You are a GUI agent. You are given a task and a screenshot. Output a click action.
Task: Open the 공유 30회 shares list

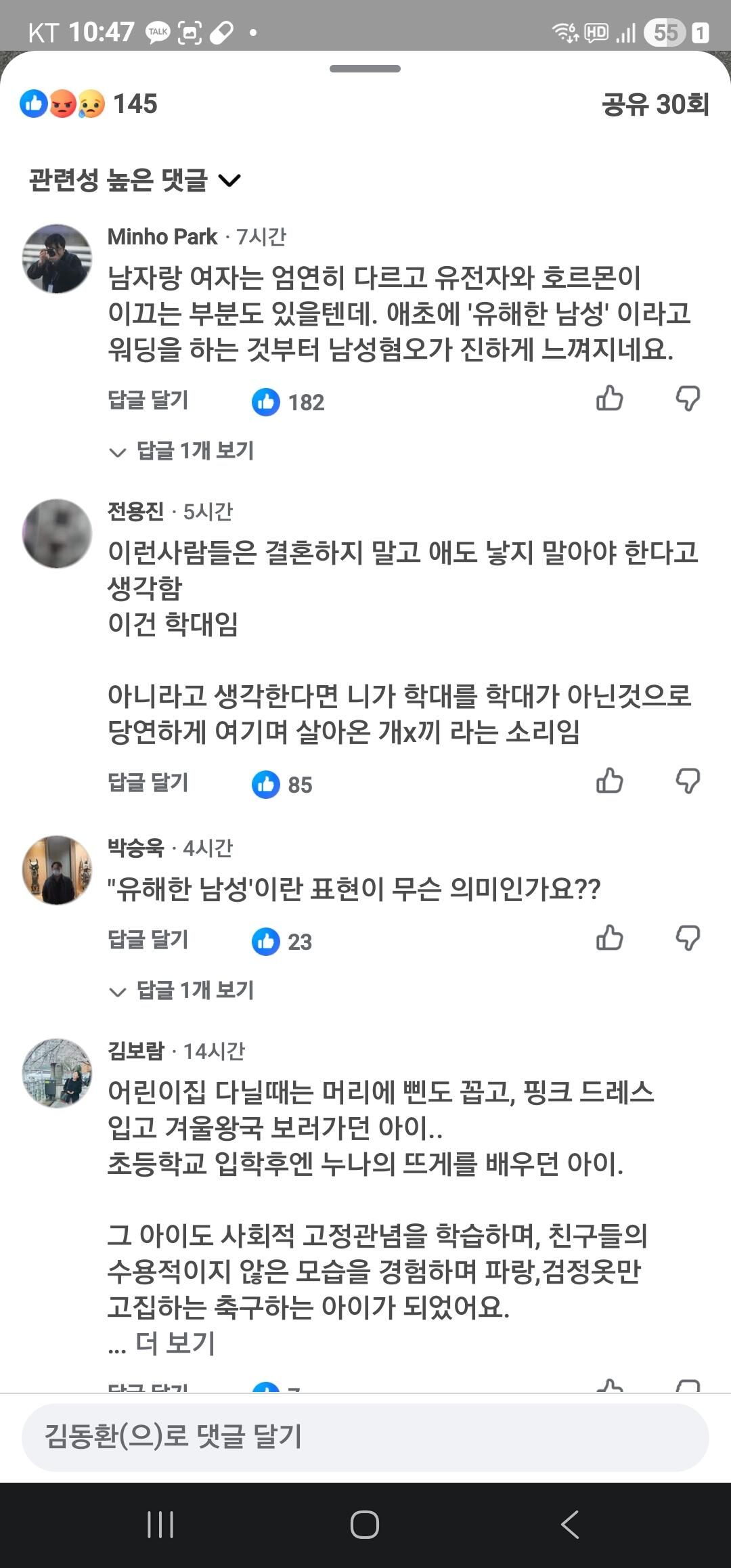tap(655, 104)
